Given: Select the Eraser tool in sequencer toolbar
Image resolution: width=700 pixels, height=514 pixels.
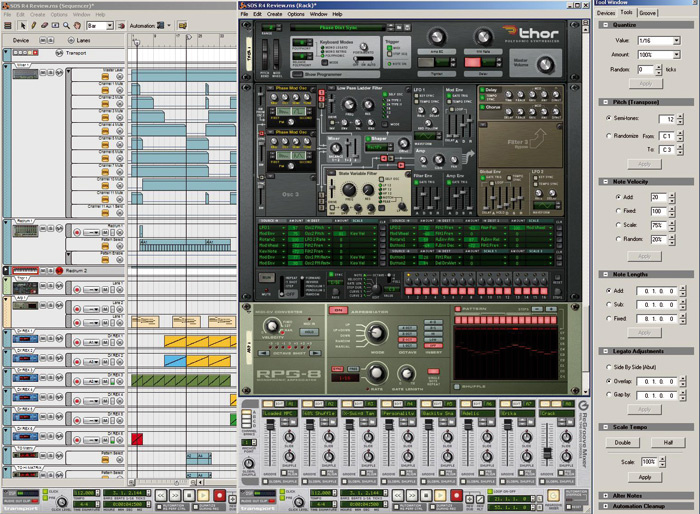Looking at the screenshot, I should coord(45,25).
